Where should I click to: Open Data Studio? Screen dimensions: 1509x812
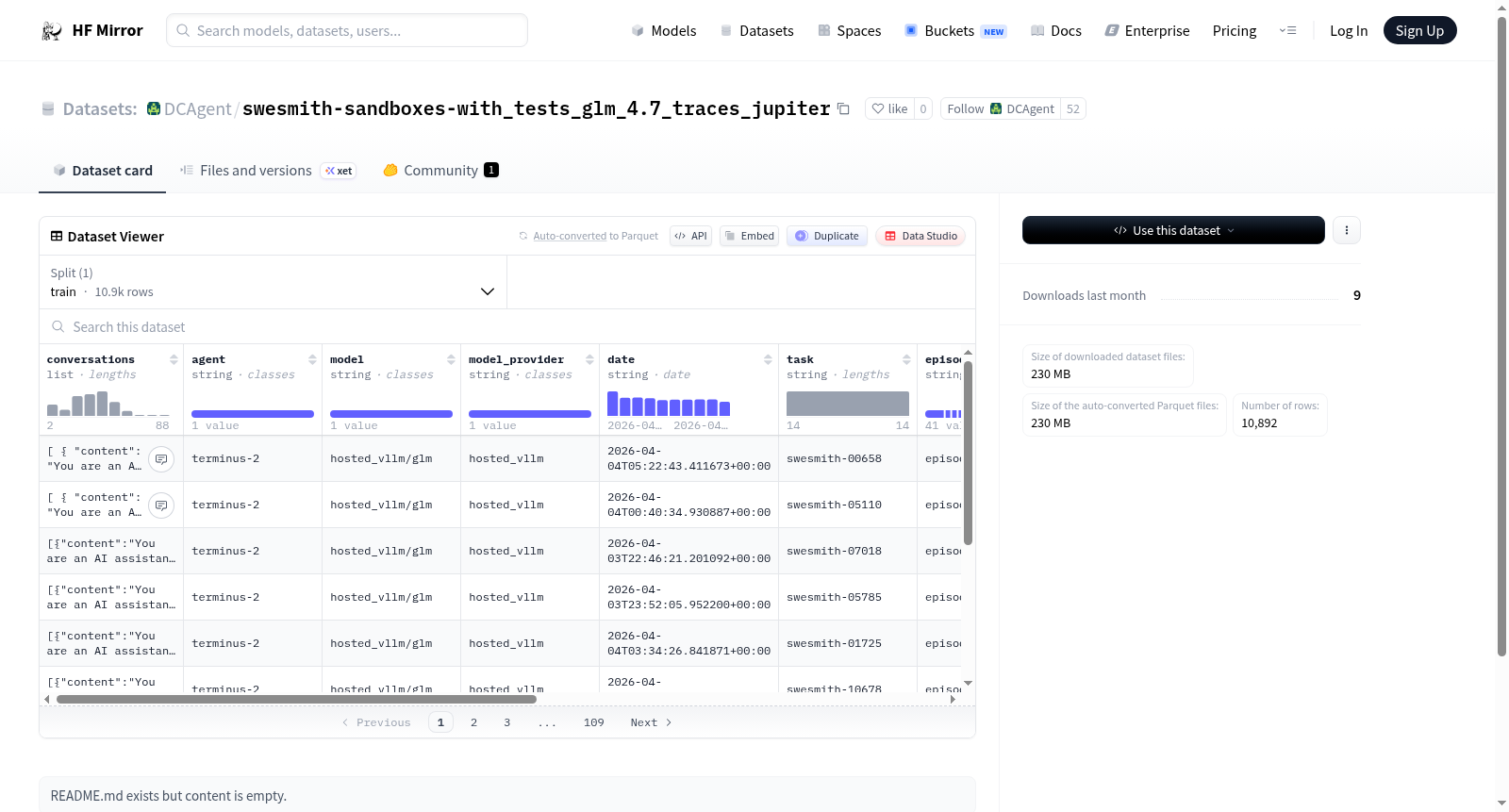pyautogui.click(x=920, y=236)
